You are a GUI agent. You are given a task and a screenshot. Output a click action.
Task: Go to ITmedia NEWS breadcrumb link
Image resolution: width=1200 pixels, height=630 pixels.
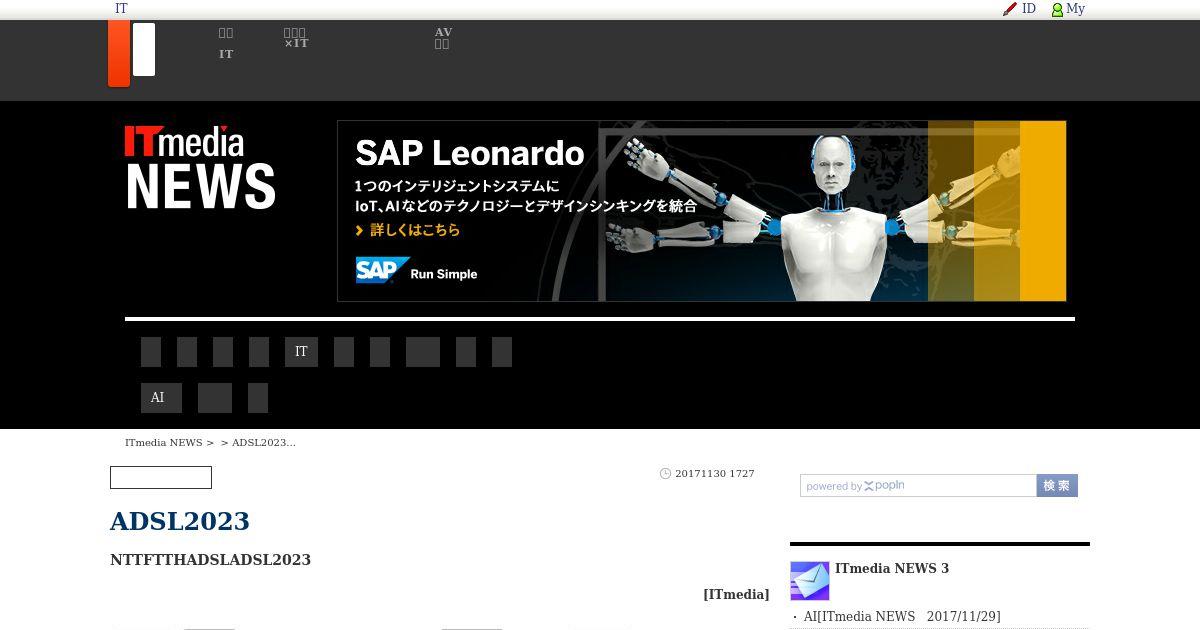[x=163, y=442]
